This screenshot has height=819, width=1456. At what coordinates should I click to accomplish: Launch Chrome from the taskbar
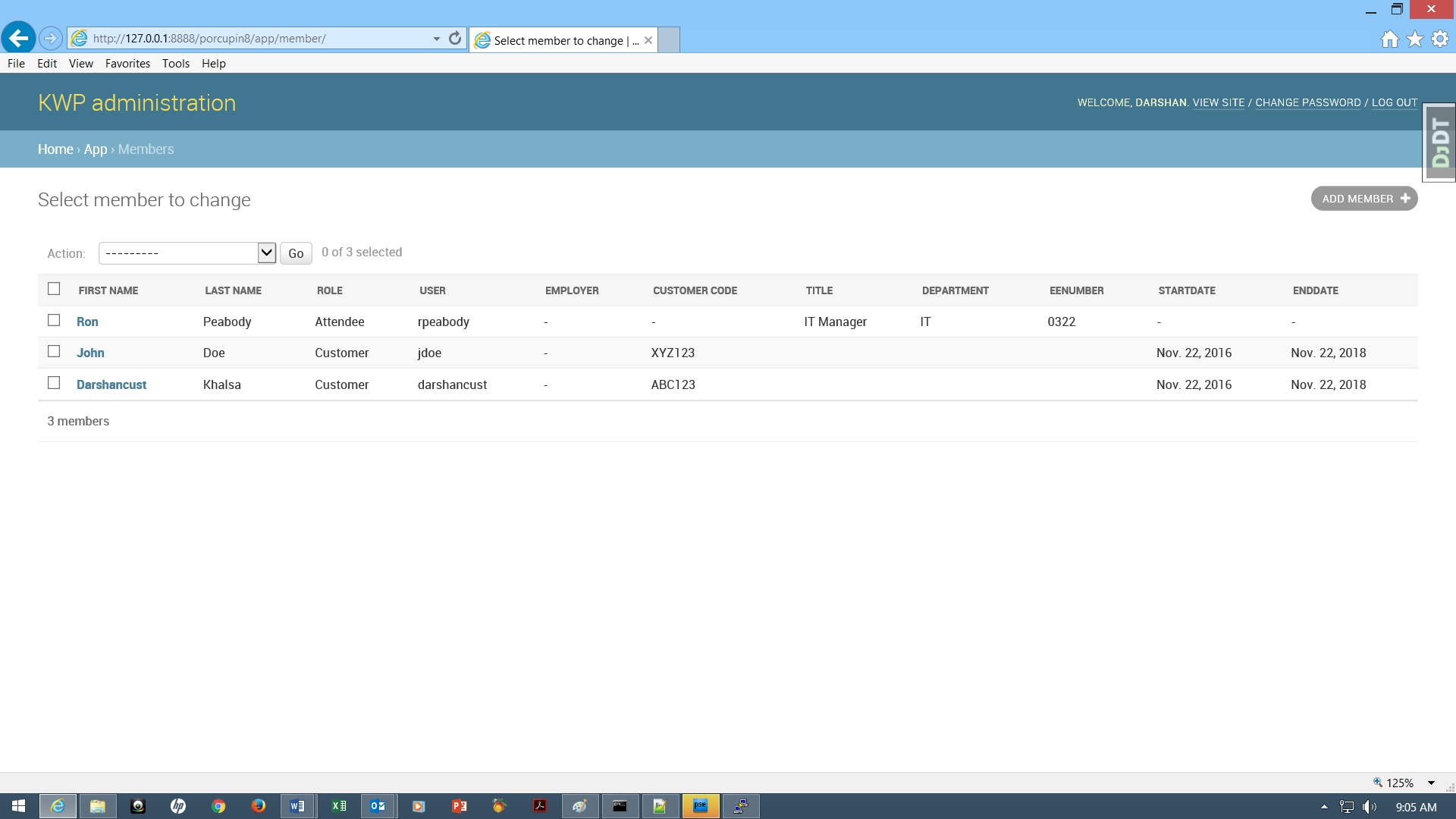point(218,806)
